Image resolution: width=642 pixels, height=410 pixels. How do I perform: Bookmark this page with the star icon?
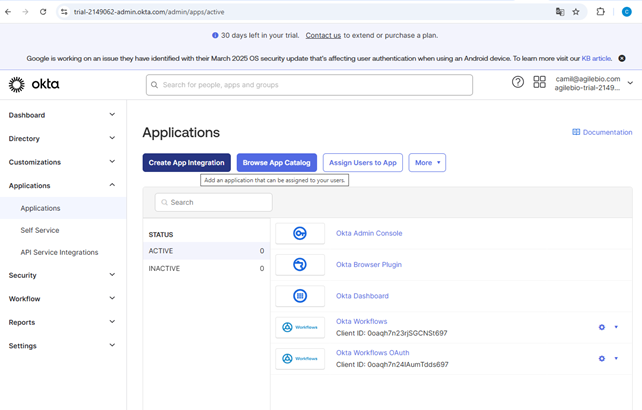tap(576, 12)
